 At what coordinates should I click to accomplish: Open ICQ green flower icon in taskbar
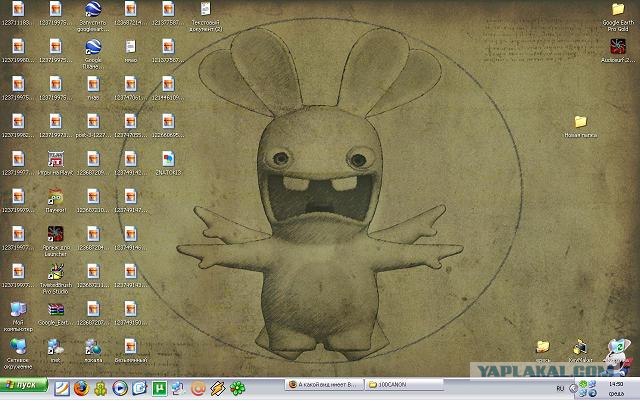click(237, 388)
